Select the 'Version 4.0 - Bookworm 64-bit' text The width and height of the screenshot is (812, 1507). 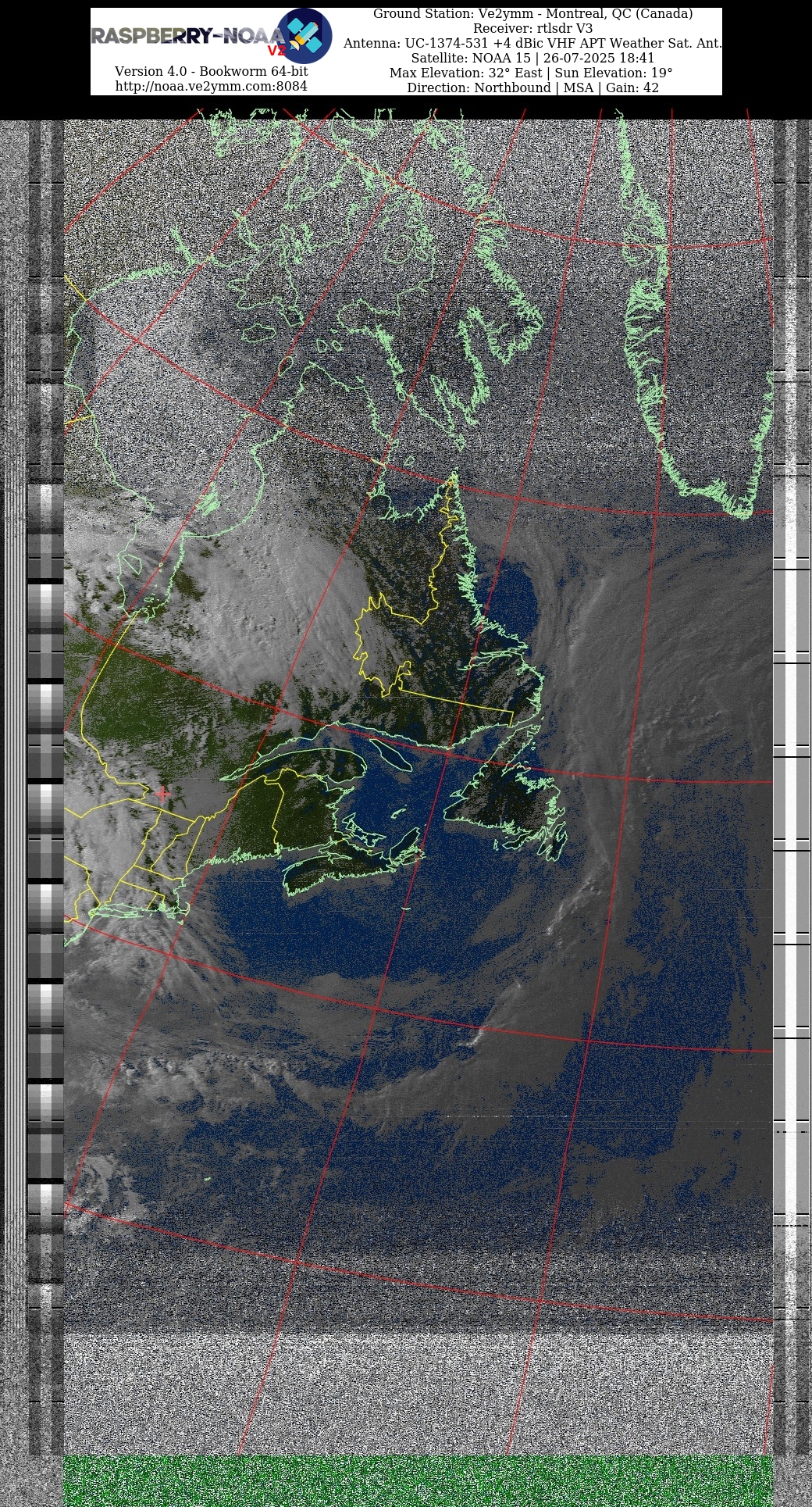(x=211, y=71)
